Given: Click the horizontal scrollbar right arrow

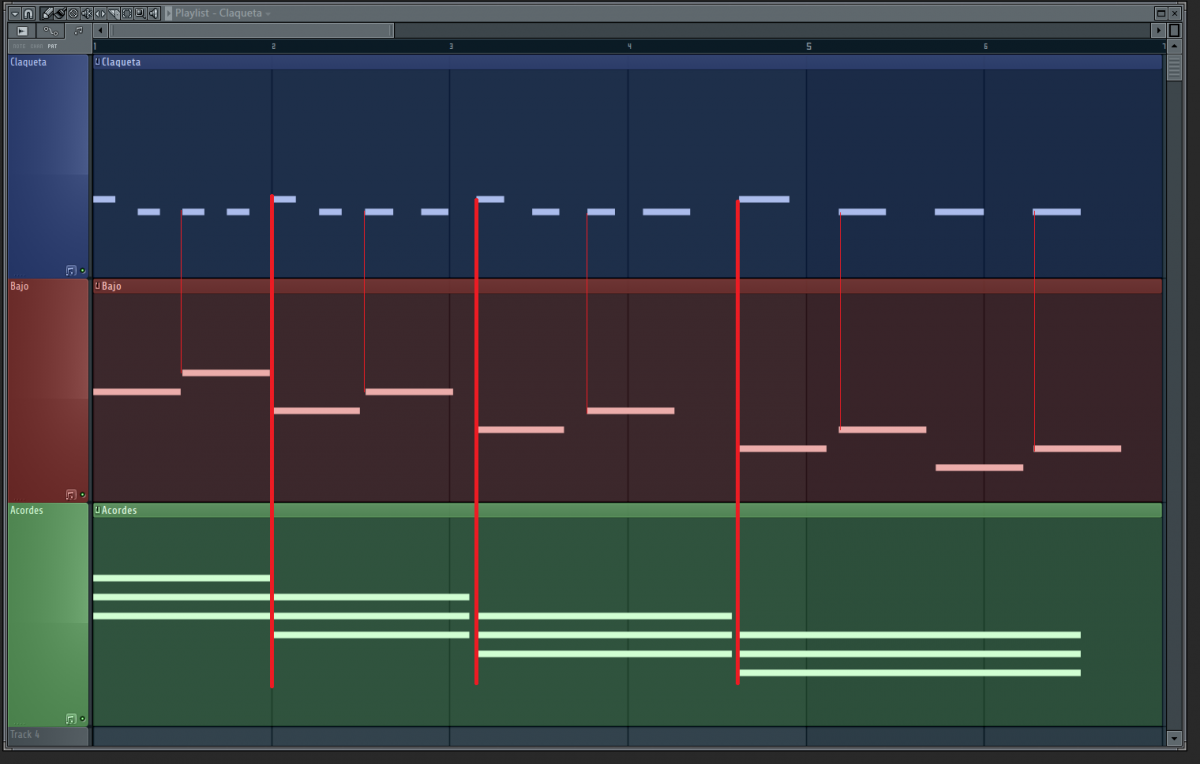Looking at the screenshot, I should pyautogui.click(x=1158, y=30).
